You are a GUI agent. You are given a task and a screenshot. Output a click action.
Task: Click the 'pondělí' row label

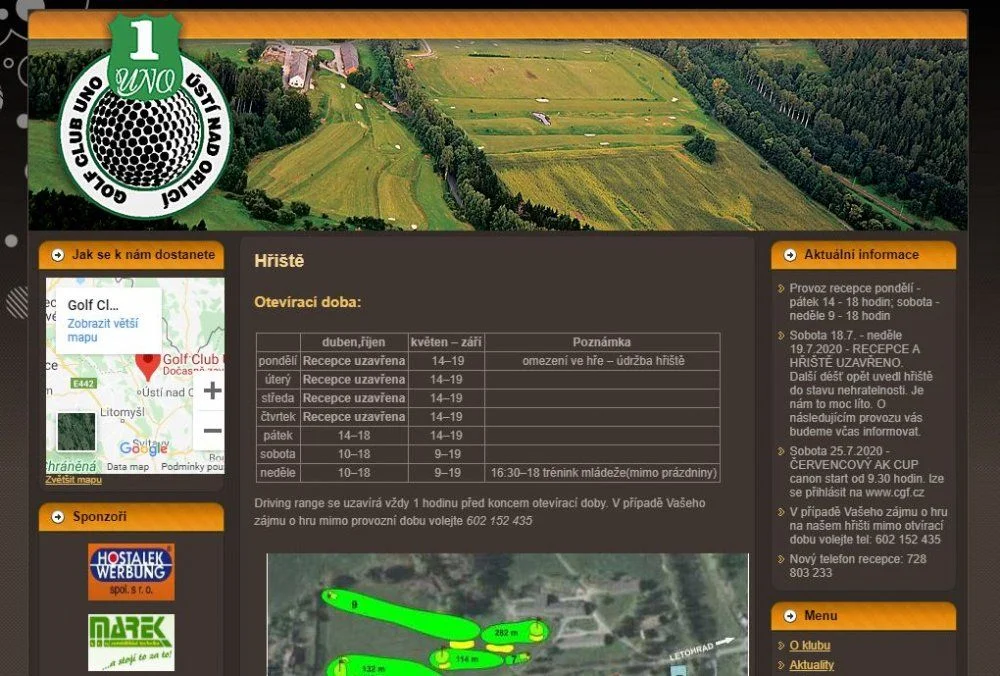click(x=277, y=361)
